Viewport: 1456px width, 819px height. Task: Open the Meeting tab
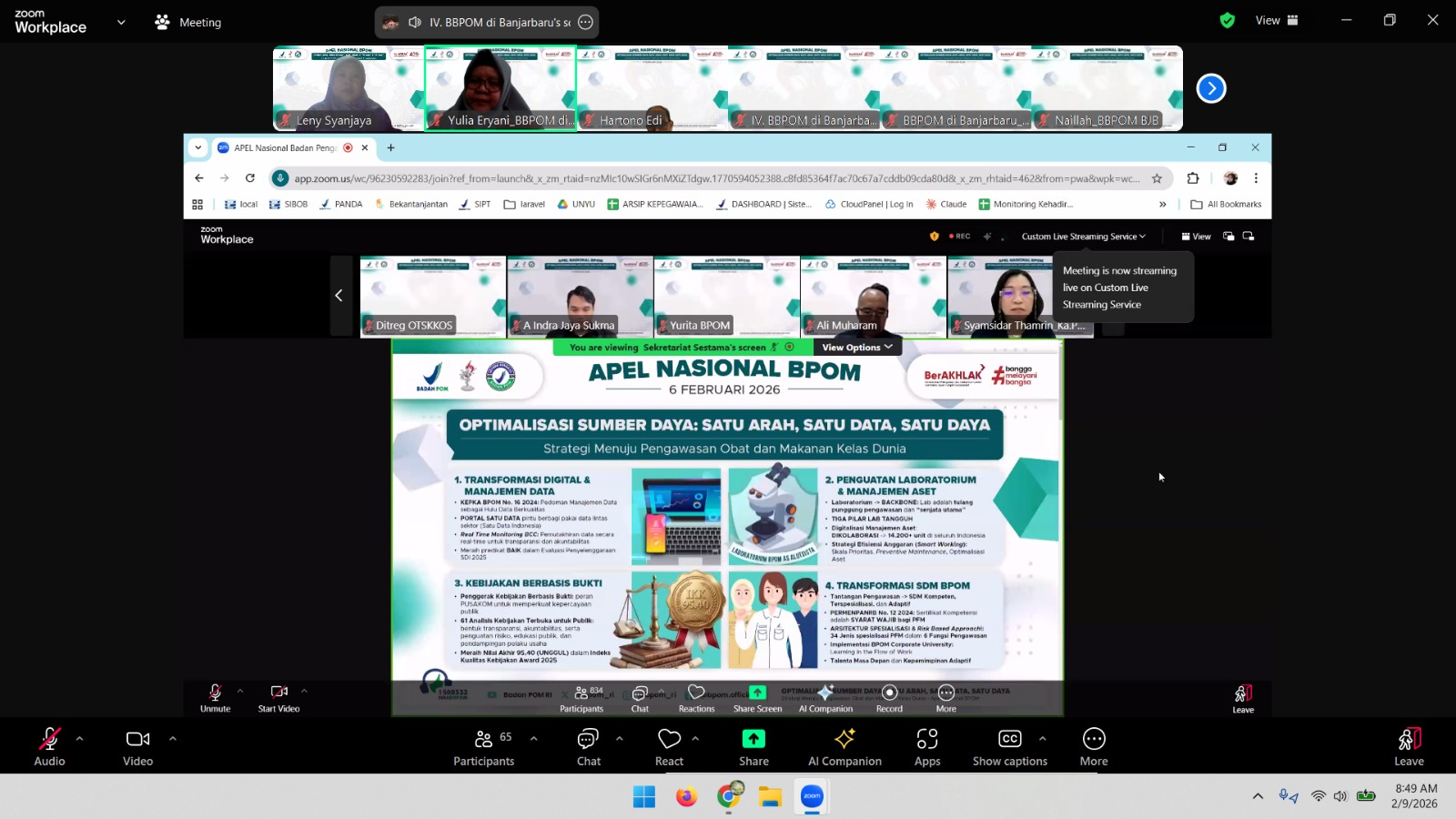(188, 22)
